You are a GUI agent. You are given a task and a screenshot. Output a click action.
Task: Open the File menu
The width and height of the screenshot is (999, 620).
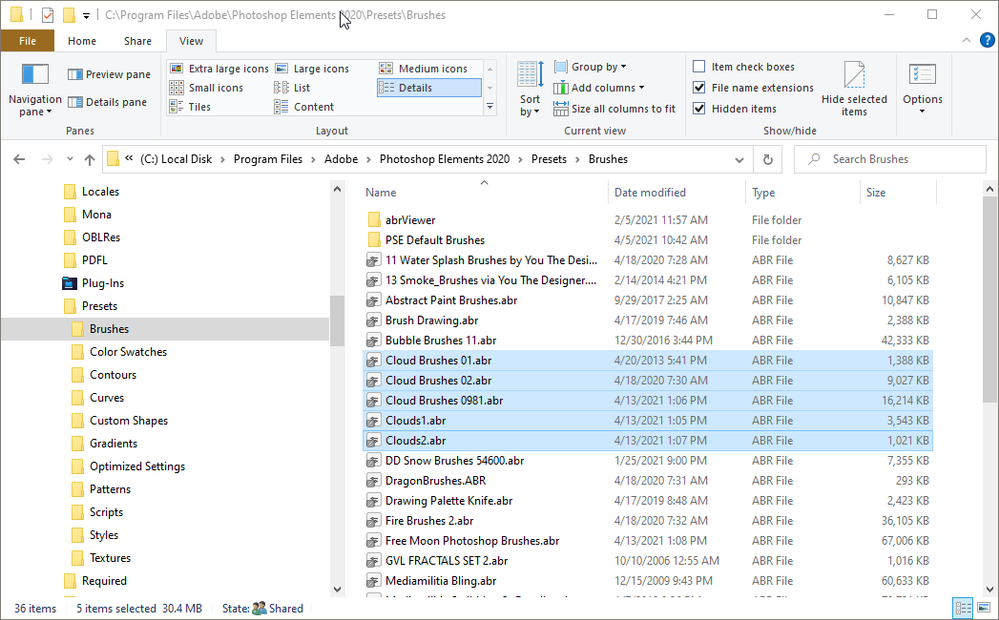click(x=27, y=41)
